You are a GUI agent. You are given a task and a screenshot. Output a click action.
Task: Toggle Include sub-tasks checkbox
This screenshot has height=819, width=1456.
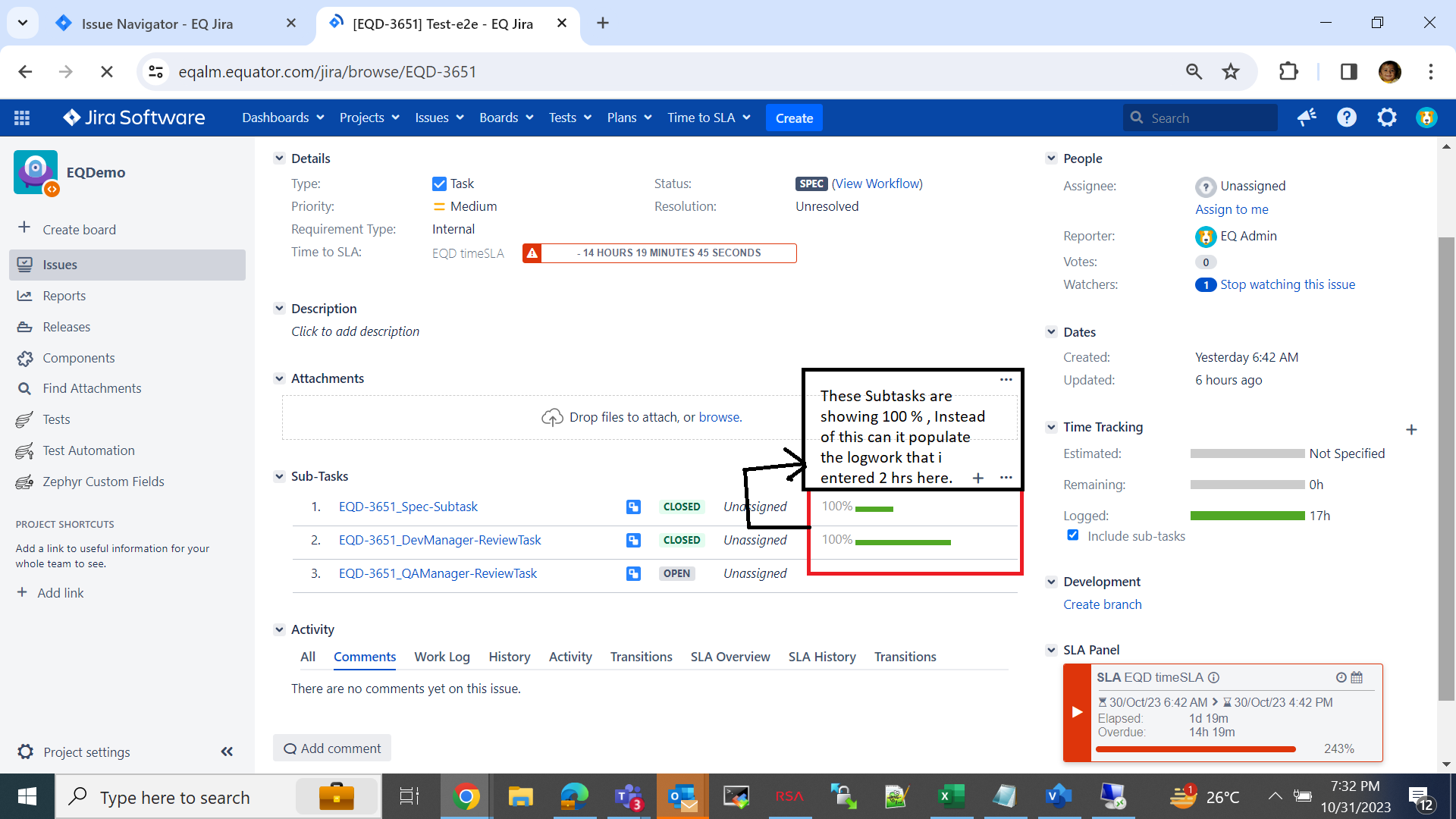tap(1073, 535)
